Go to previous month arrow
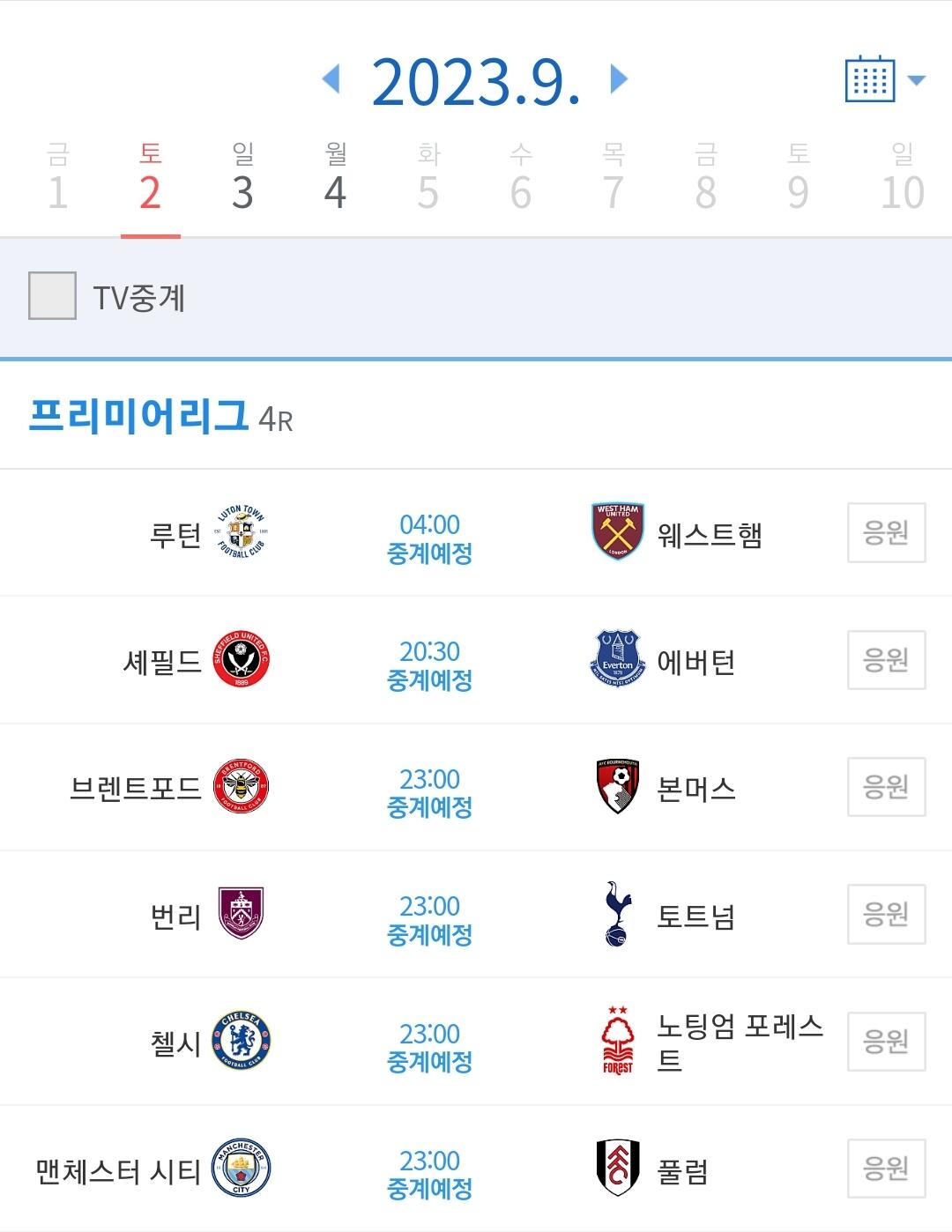The width and height of the screenshot is (952, 1232). [331, 79]
